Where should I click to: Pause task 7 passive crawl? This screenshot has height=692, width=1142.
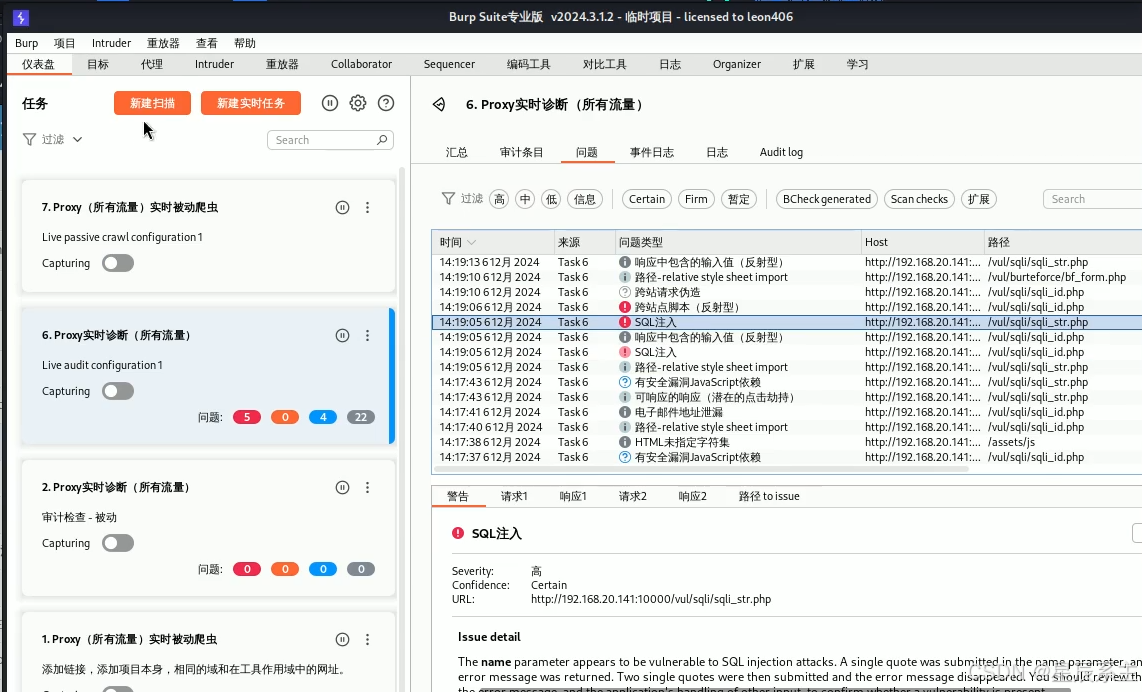(x=342, y=208)
